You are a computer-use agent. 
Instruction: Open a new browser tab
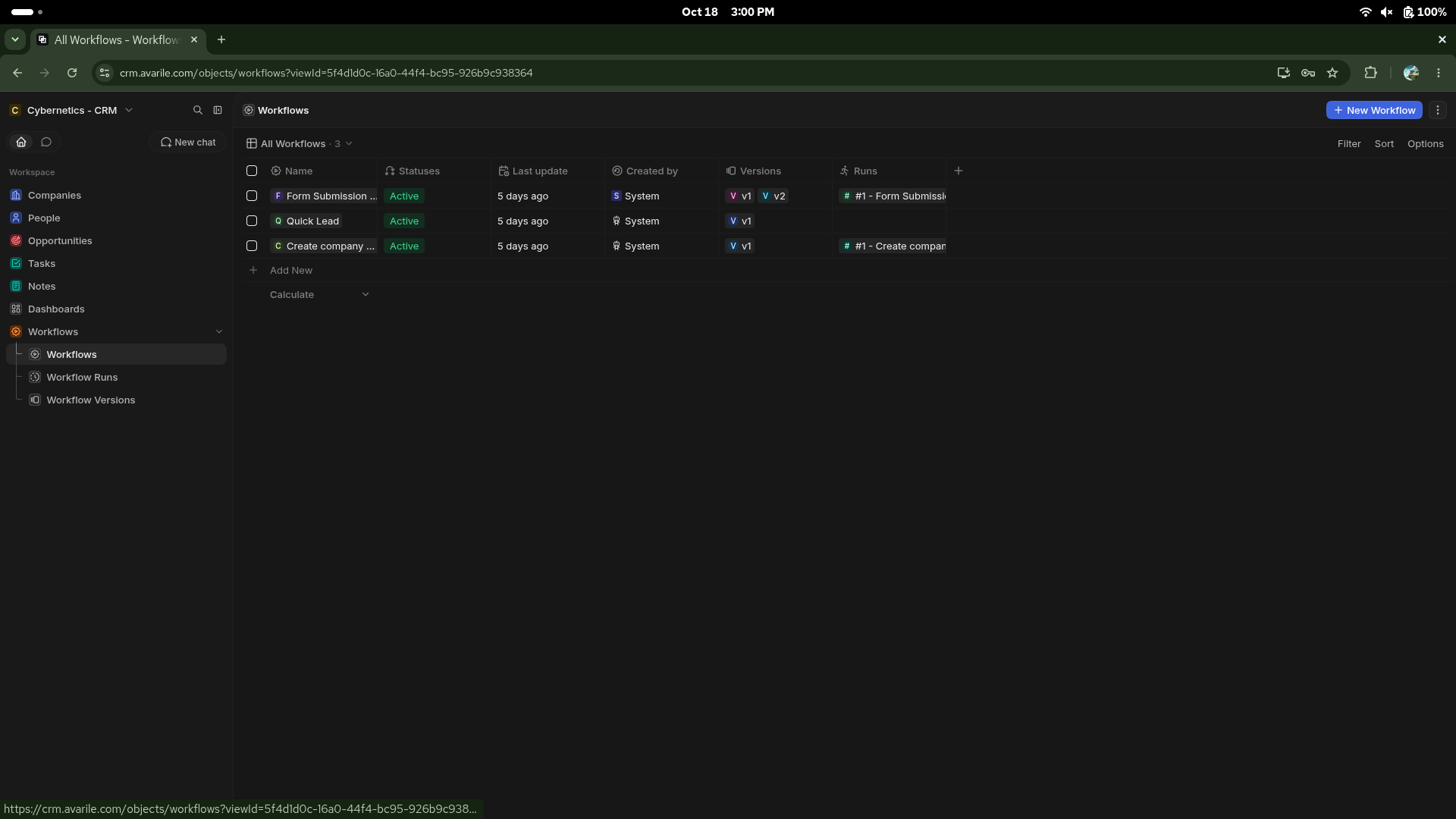pos(221,39)
